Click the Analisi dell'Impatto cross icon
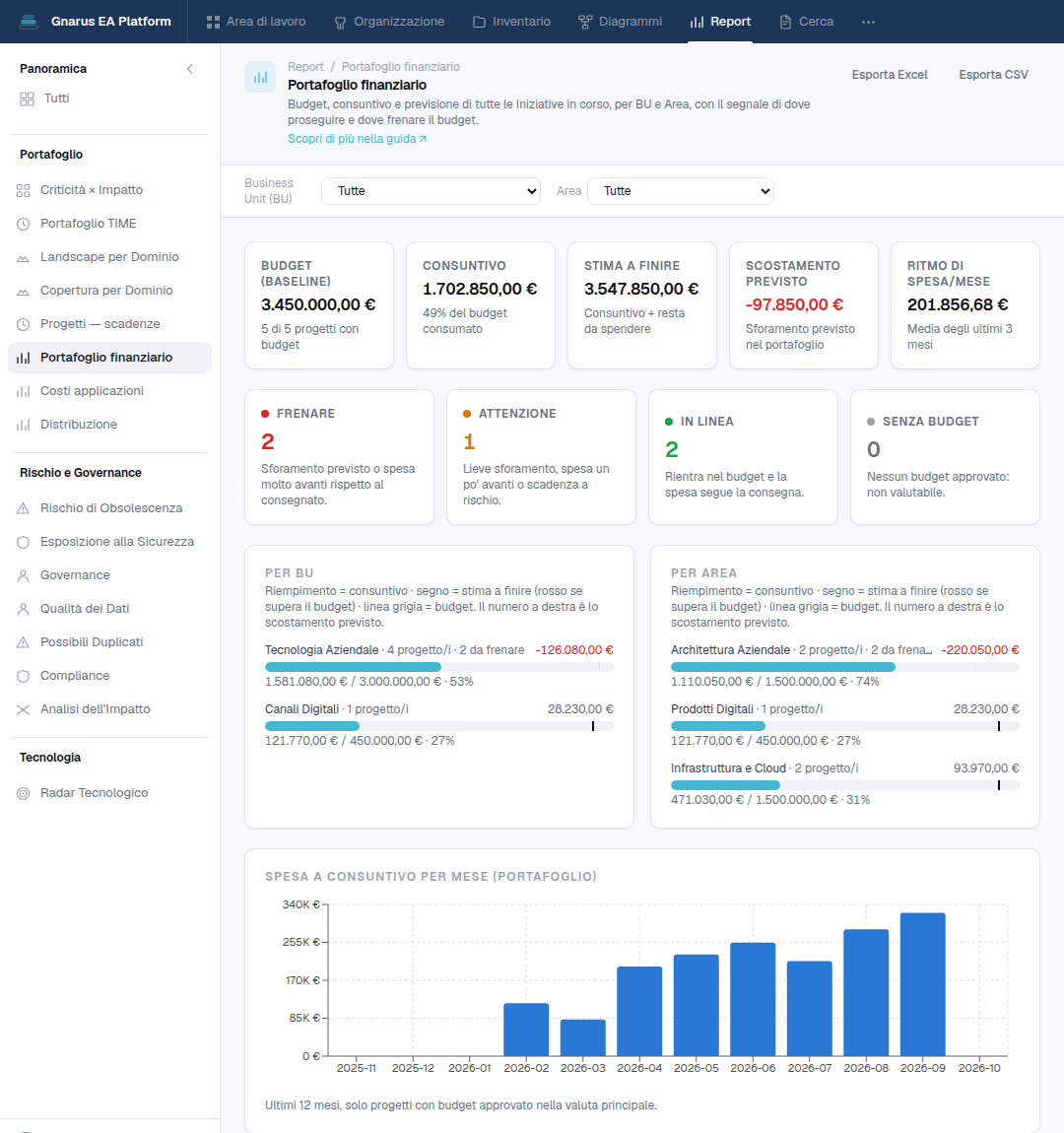The width and height of the screenshot is (1064, 1133). tap(23, 709)
